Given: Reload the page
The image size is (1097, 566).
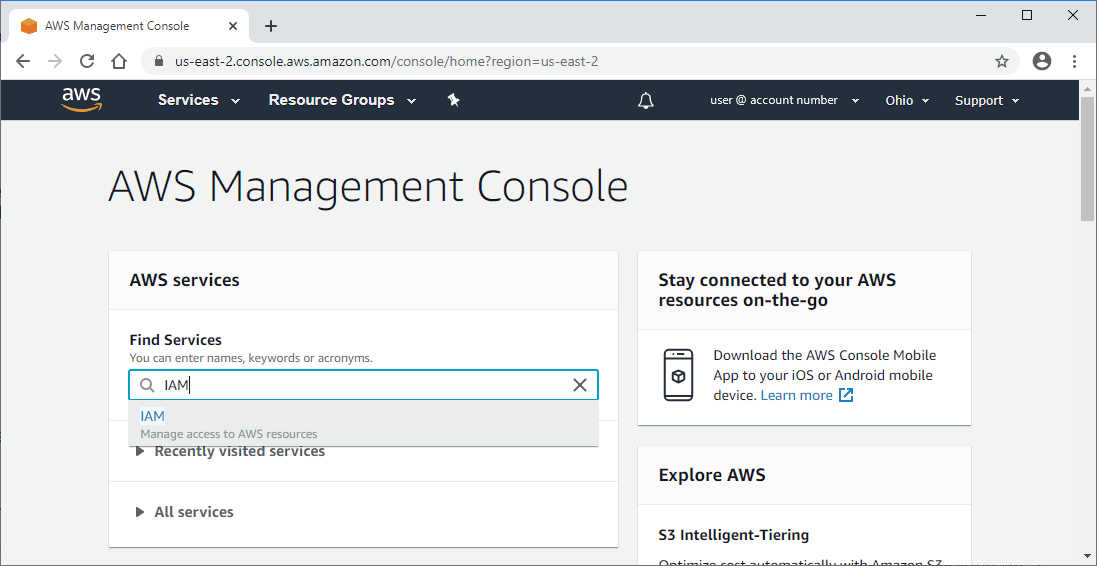Looking at the screenshot, I should (x=87, y=61).
